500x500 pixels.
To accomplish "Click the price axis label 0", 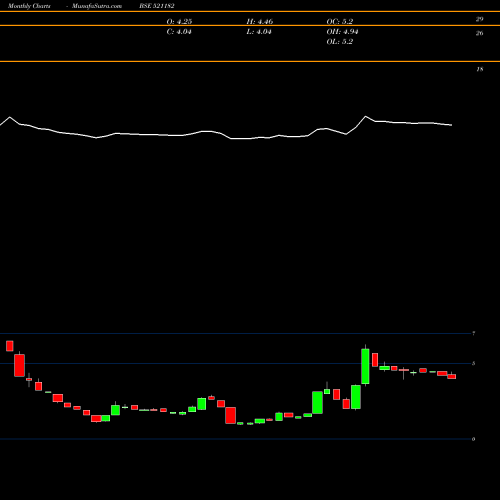I will click(x=474, y=439).
